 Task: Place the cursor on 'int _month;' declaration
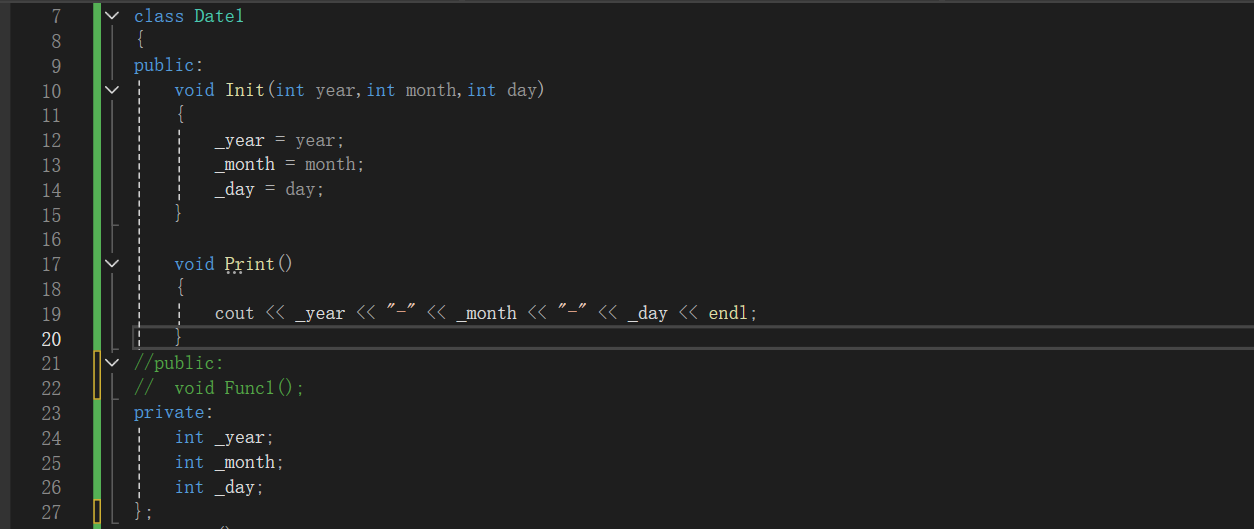pyautogui.click(x=229, y=462)
